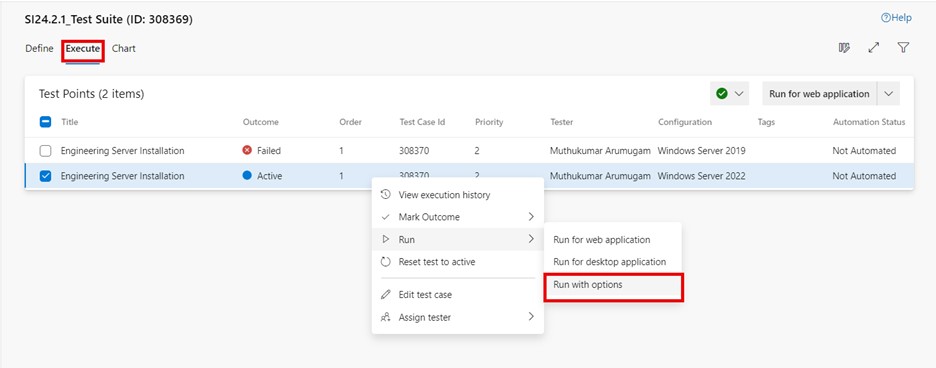Click the blue Active status dot
The height and width of the screenshot is (368, 936).
pos(247,176)
